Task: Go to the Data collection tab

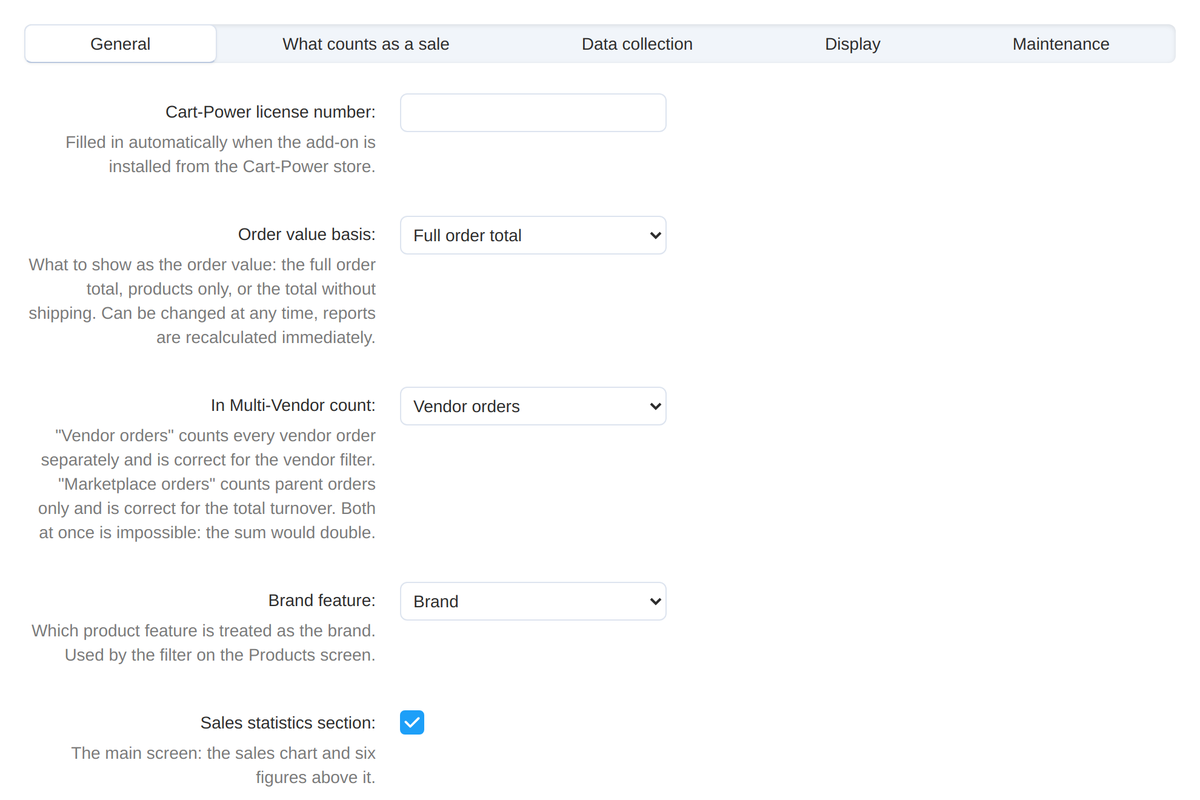Action: point(637,44)
